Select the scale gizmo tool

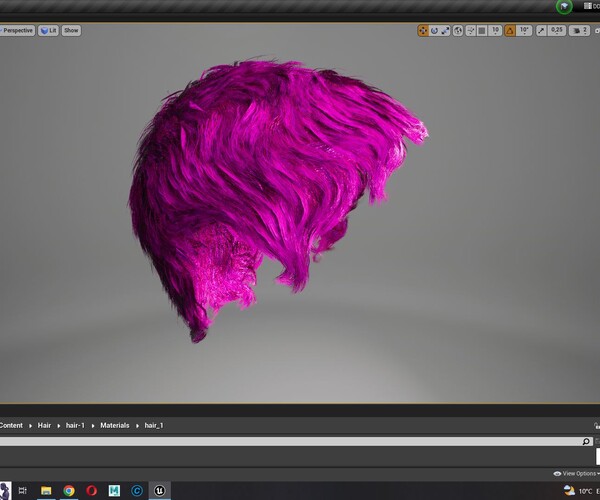point(445,31)
